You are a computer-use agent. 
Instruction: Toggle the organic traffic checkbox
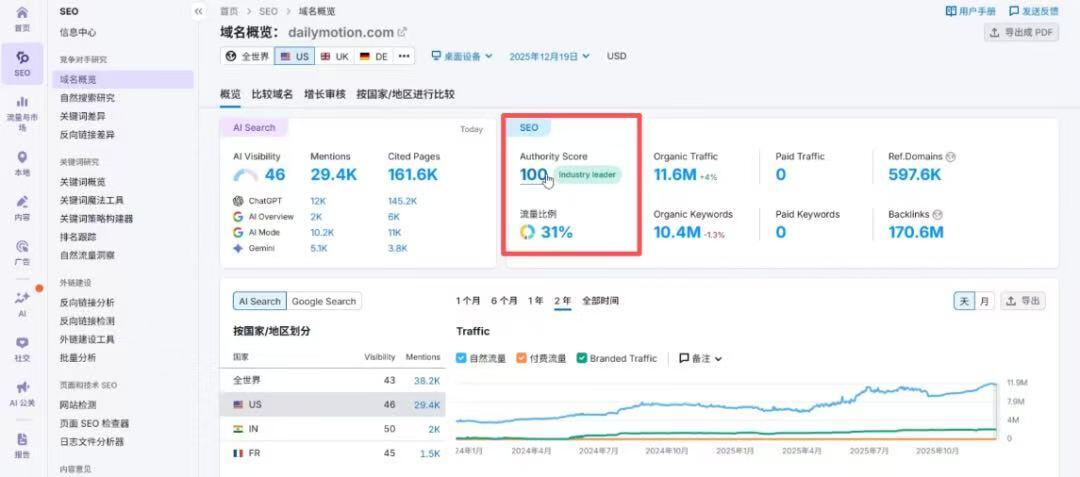coord(461,358)
